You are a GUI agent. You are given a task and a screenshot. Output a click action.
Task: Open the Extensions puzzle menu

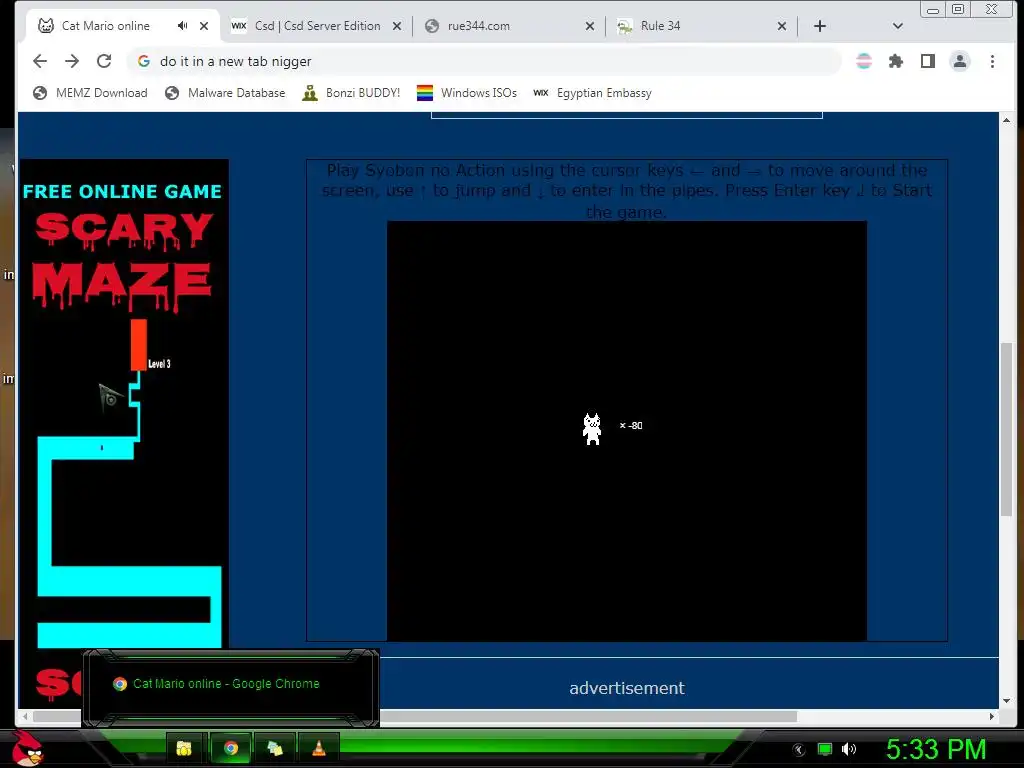[895, 61]
